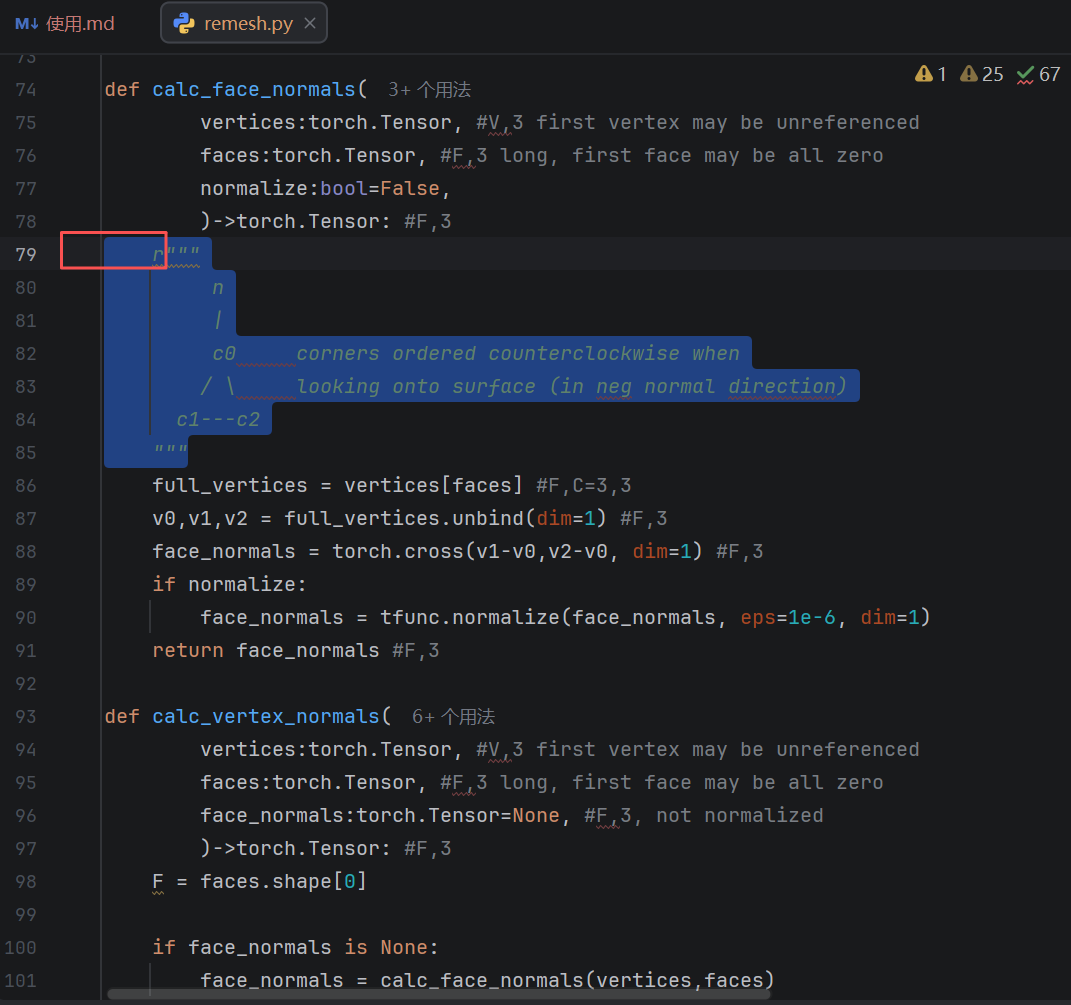
Task: Click the calc_face_normals function name
Action: [x=253, y=90]
